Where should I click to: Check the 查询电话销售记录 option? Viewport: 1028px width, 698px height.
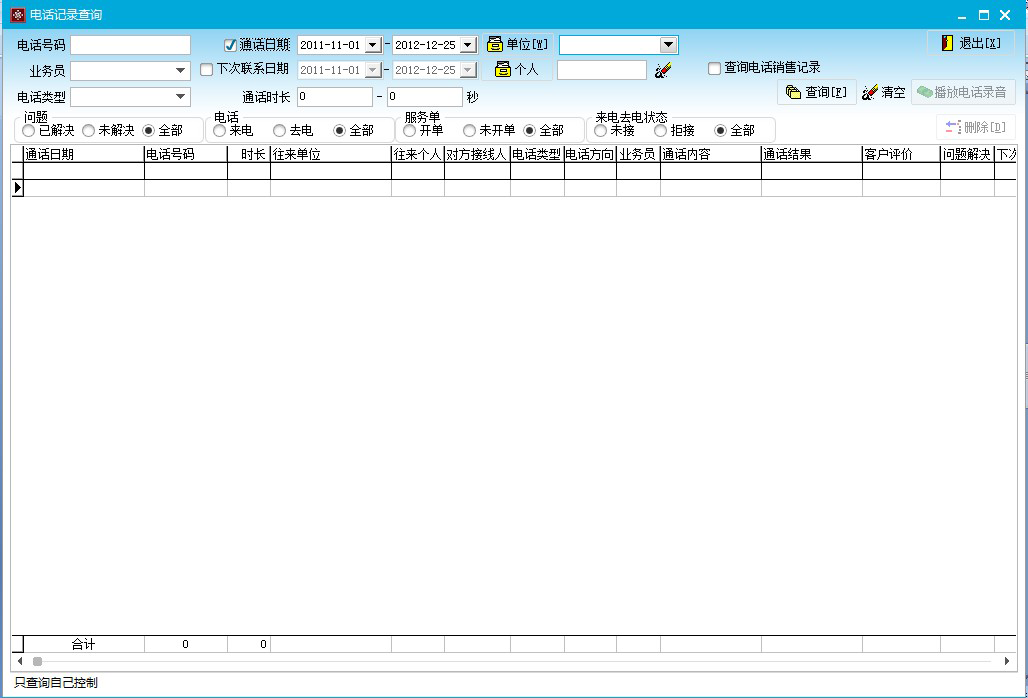(715, 68)
